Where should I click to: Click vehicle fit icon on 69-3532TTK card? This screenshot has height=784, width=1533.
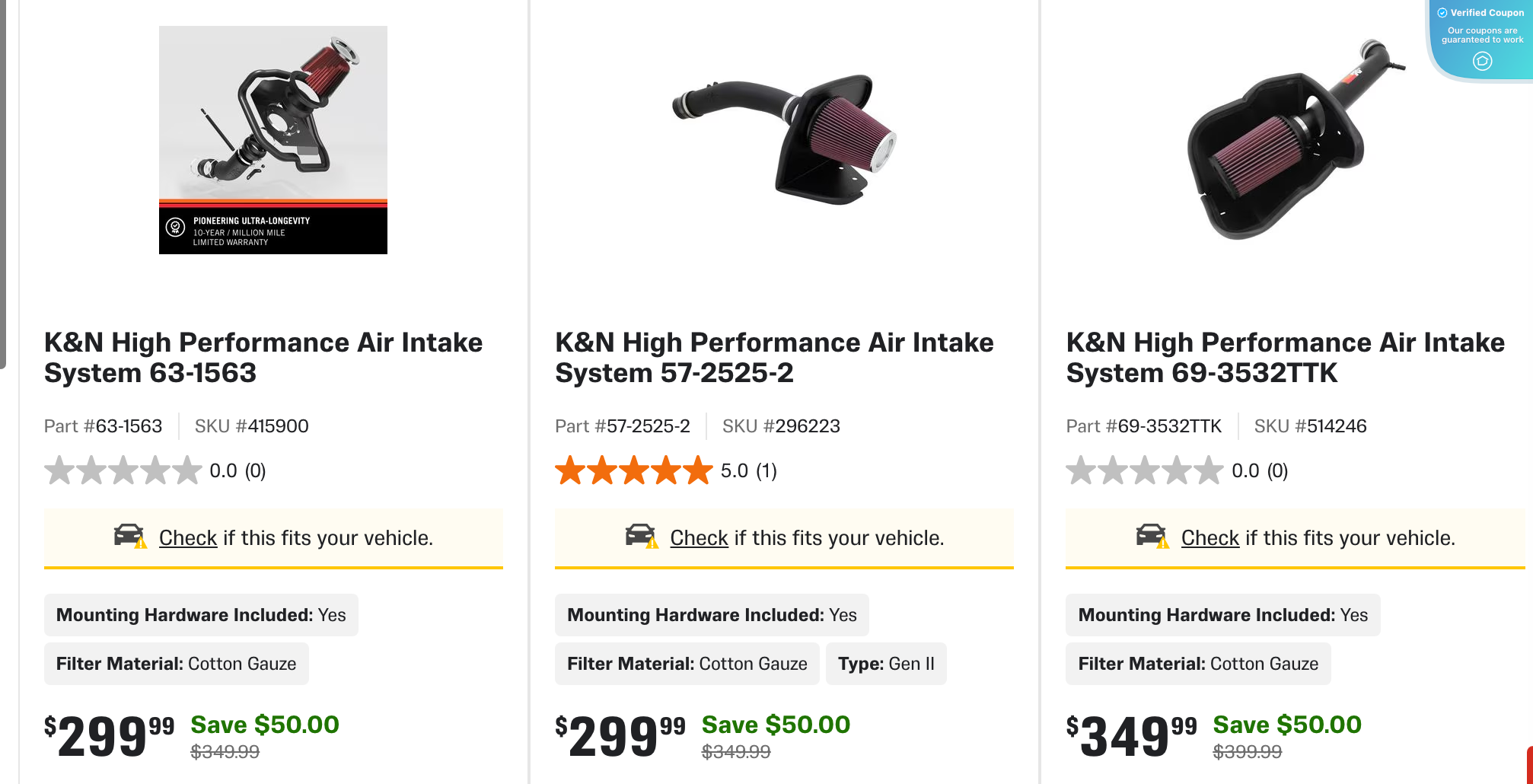point(1152,536)
